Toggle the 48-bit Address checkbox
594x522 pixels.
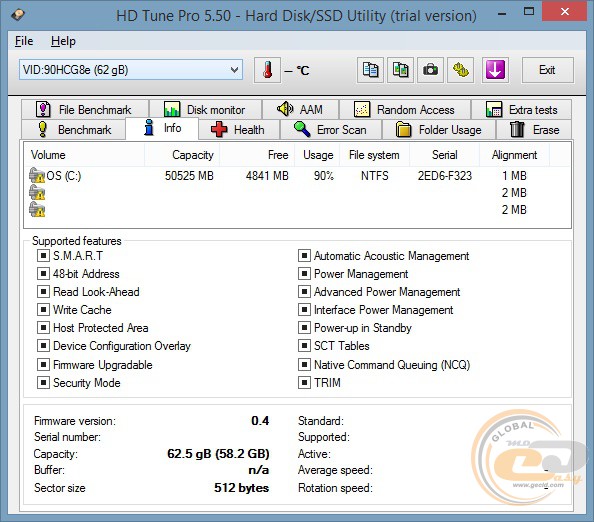[43, 274]
